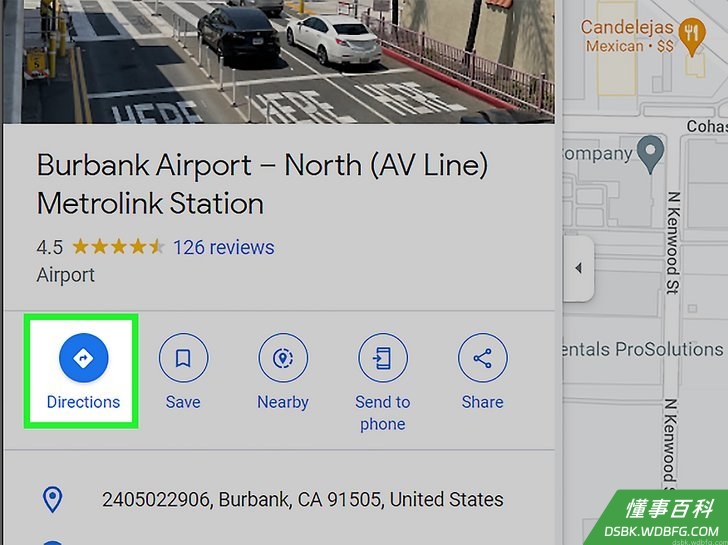The width and height of the screenshot is (728, 545).
Task: Click the star rating 4.5
Action: (100, 247)
